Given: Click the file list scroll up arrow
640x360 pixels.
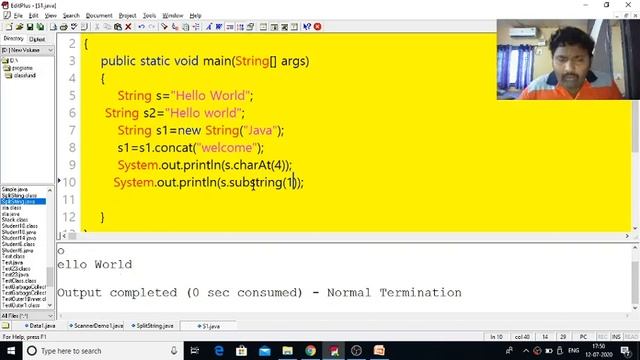Looking at the screenshot, I should (x=50, y=190).
